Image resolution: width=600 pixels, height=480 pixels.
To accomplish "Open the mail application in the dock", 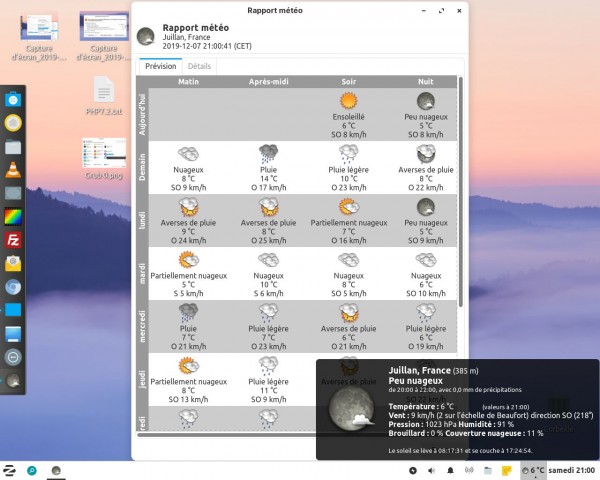I will coord(13,263).
